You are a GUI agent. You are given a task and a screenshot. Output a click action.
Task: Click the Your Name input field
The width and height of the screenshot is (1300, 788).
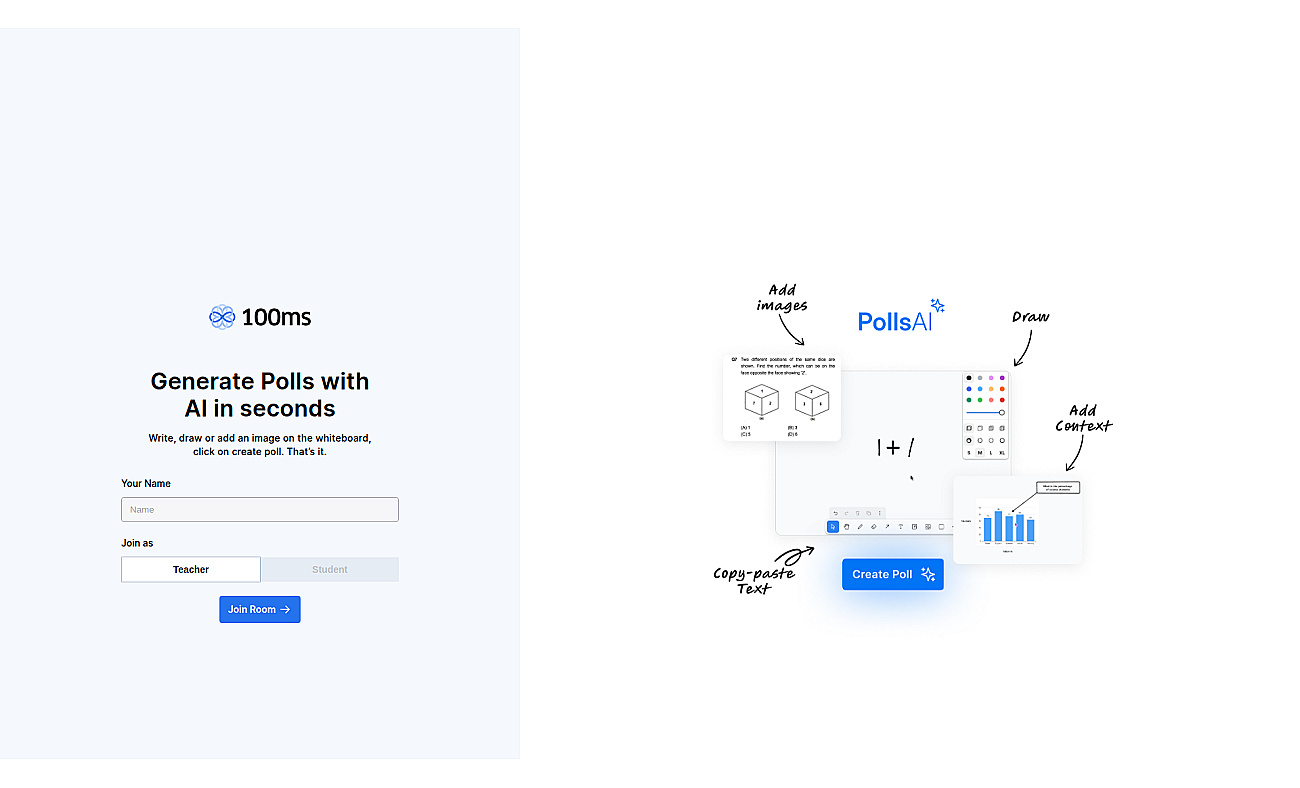[x=260, y=509]
